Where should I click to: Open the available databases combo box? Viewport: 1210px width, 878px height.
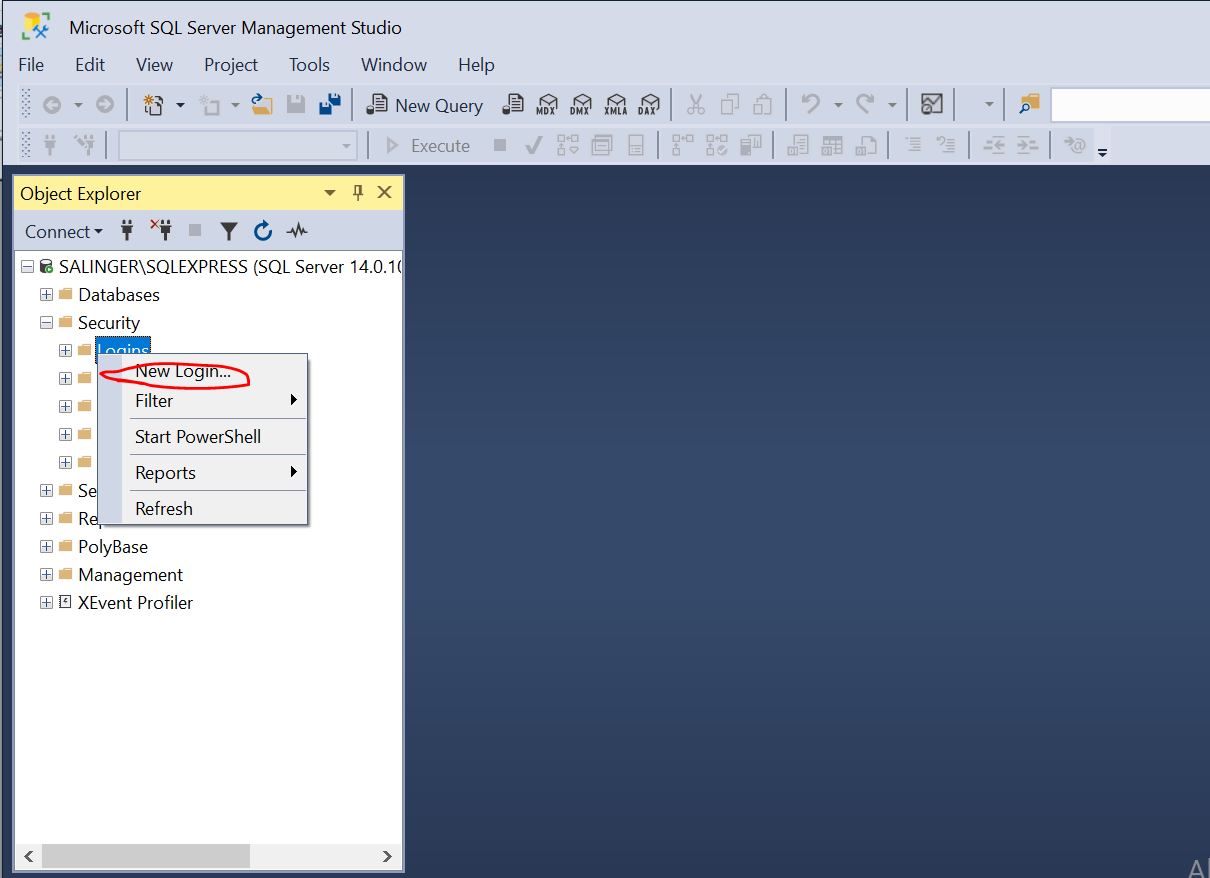point(238,145)
